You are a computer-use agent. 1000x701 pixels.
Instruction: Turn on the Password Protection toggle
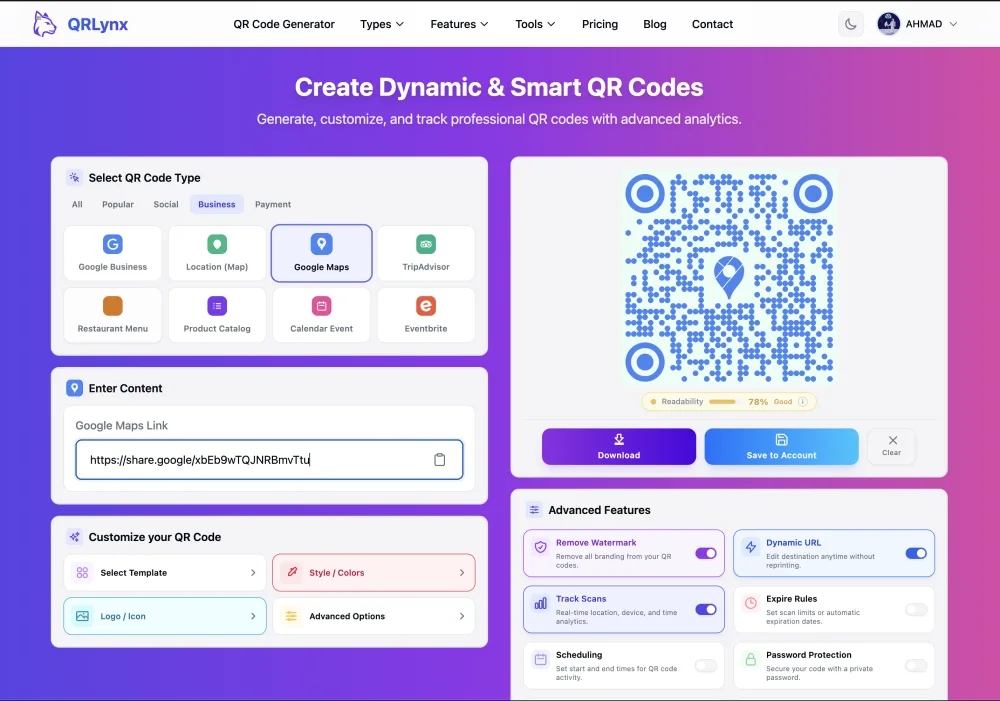916,665
